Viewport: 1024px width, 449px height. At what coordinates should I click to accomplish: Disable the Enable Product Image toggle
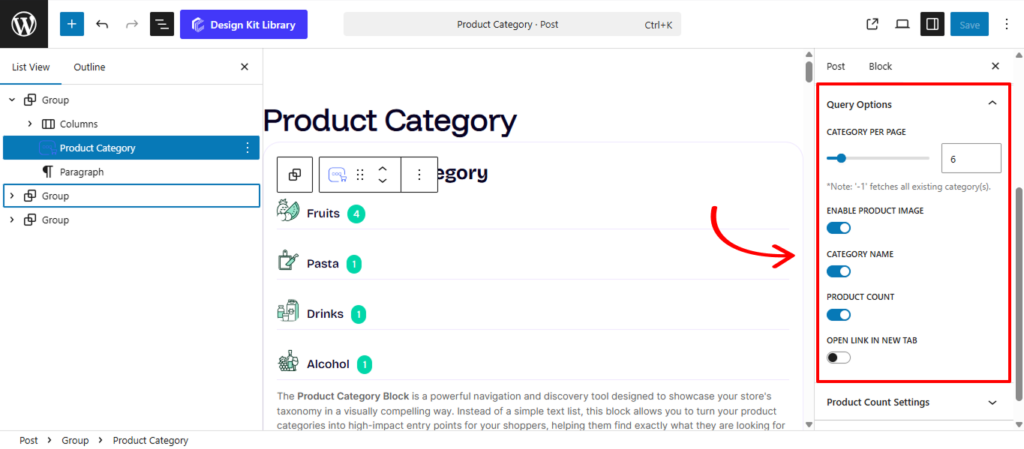pos(839,228)
